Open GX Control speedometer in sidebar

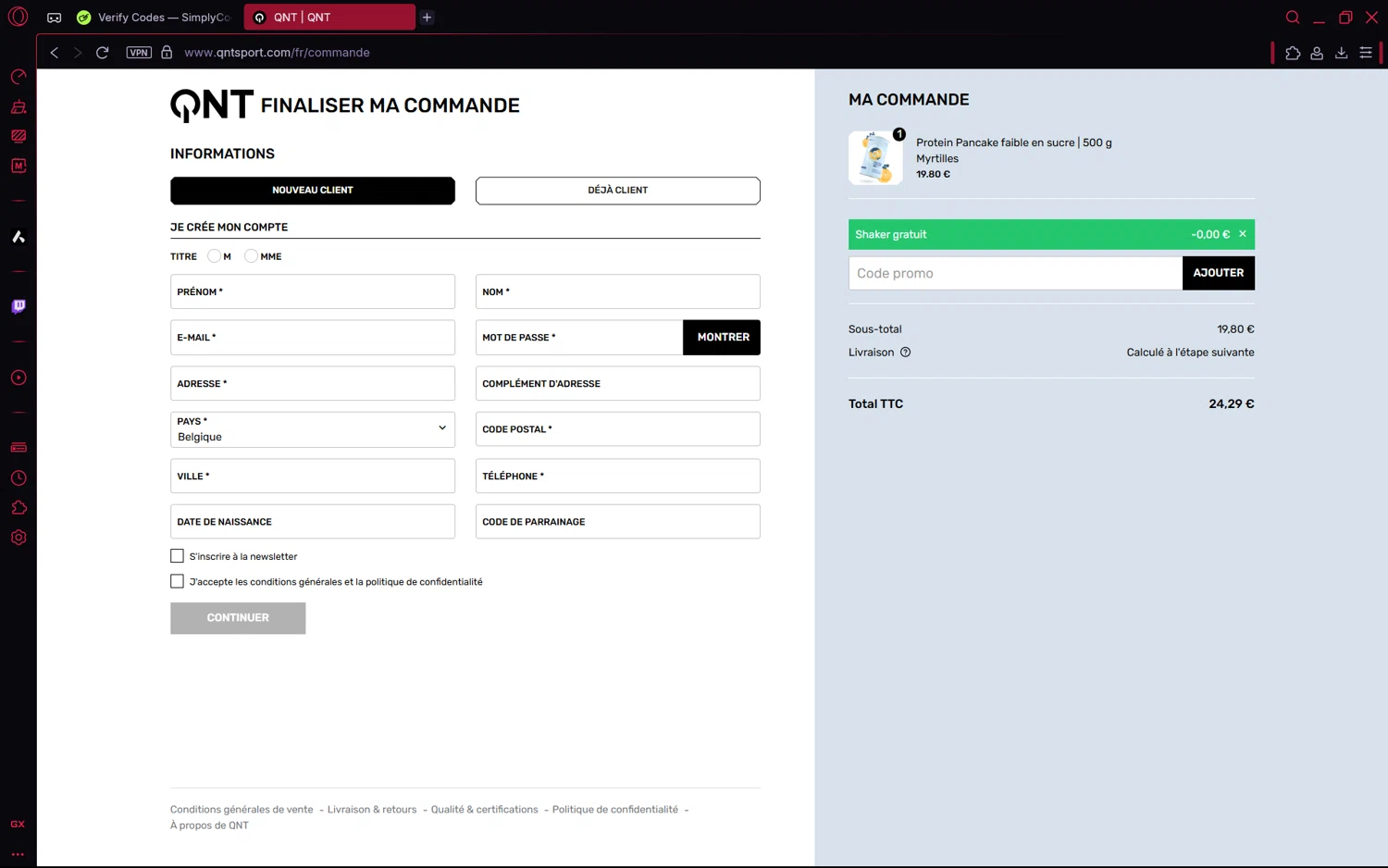point(19,77)
